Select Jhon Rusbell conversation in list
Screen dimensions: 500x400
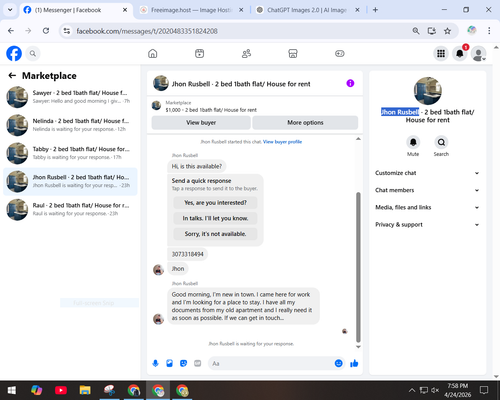pyautogui.click(x=70, y=181)
